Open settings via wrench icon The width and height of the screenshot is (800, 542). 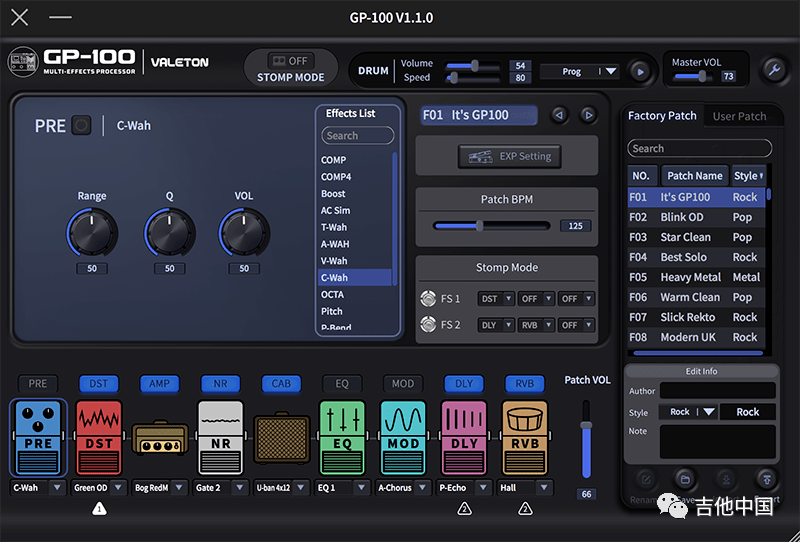click(x=774, y=70)
